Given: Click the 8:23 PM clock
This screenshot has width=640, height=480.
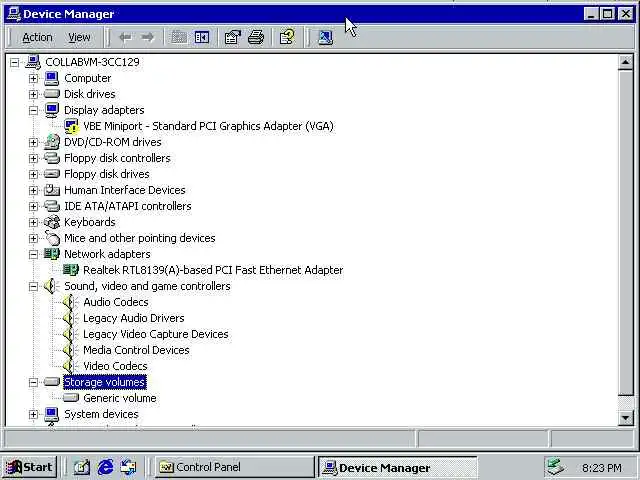Looking at the screenshot, I should [602, 468].
